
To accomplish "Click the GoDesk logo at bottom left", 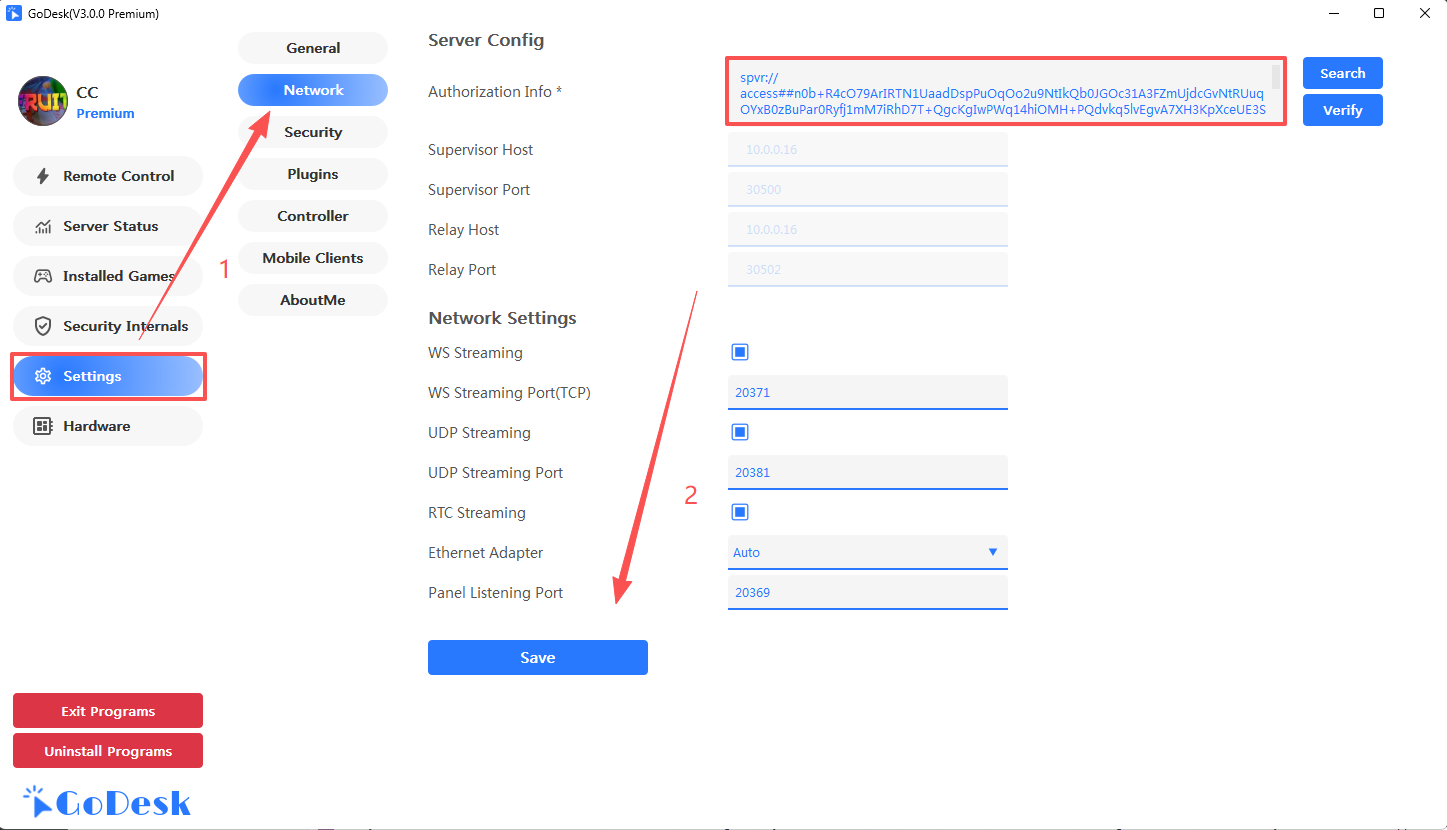I will 107,802.
